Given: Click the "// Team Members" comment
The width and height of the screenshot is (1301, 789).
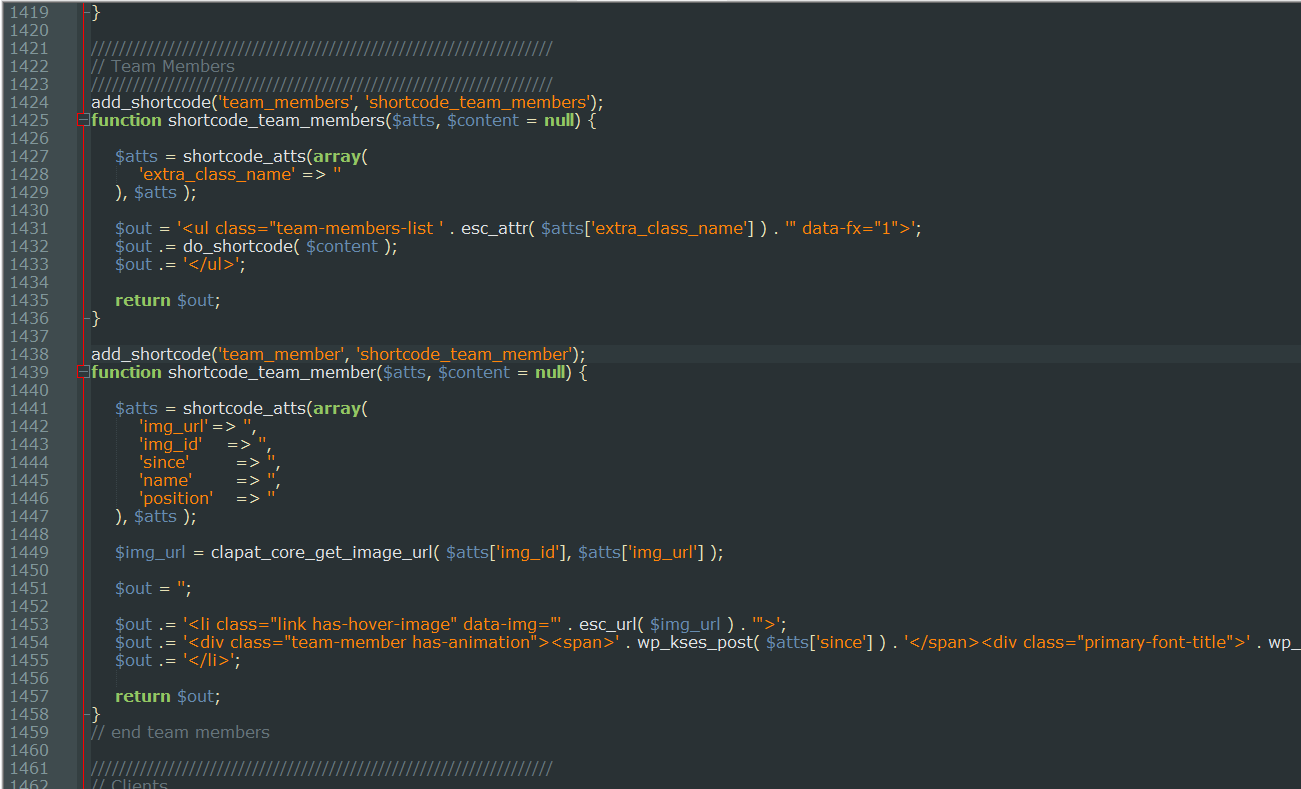Looking at the screenshot, I should [163, 66].
